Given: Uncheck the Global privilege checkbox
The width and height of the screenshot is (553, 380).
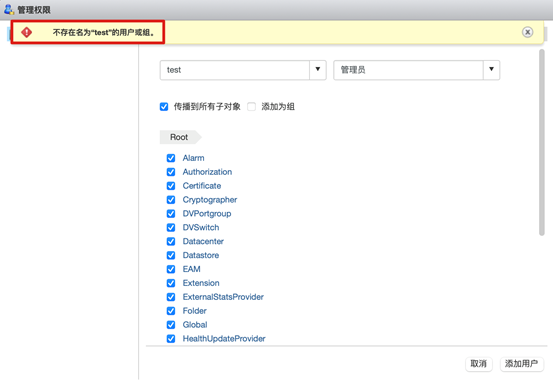Looking at the screenshot, I should [171, 325].
